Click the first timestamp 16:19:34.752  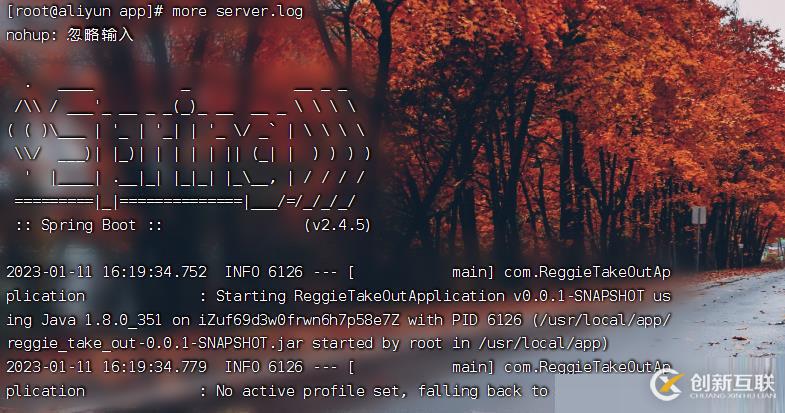pos(154,272)
